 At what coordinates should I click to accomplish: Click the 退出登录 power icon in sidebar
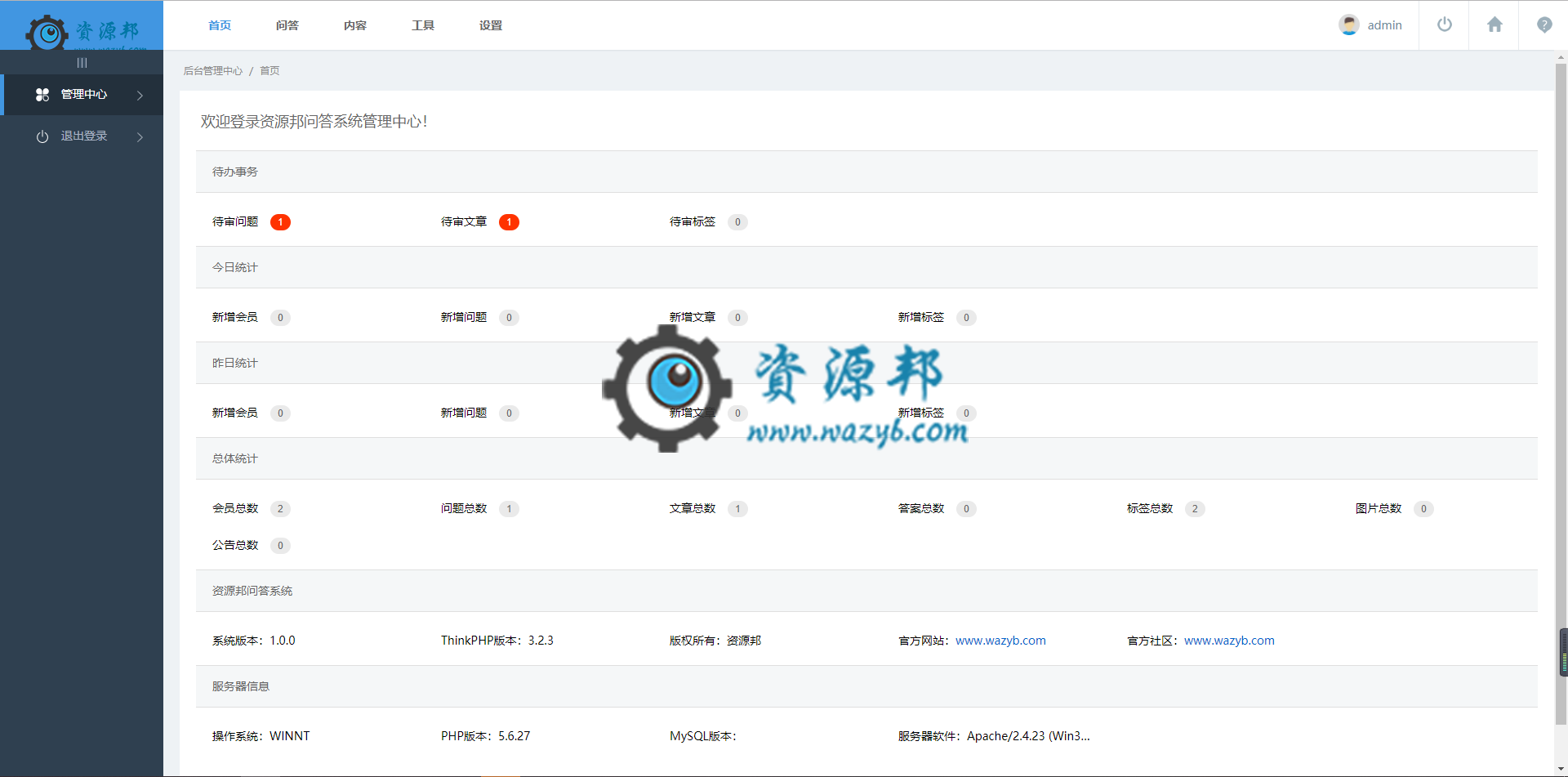pos(42,136)
